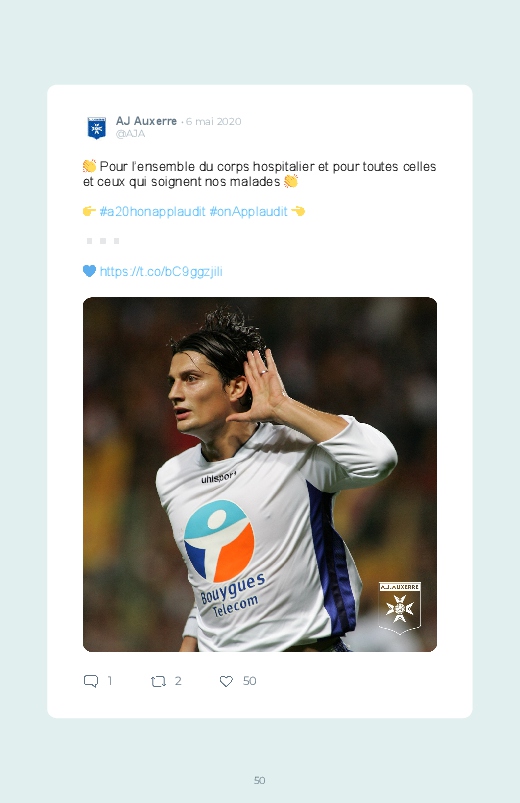Like the tweet with the heart icon
This screenshot has width=520, height=803.
pyautogui.click(x=226, y=681)
